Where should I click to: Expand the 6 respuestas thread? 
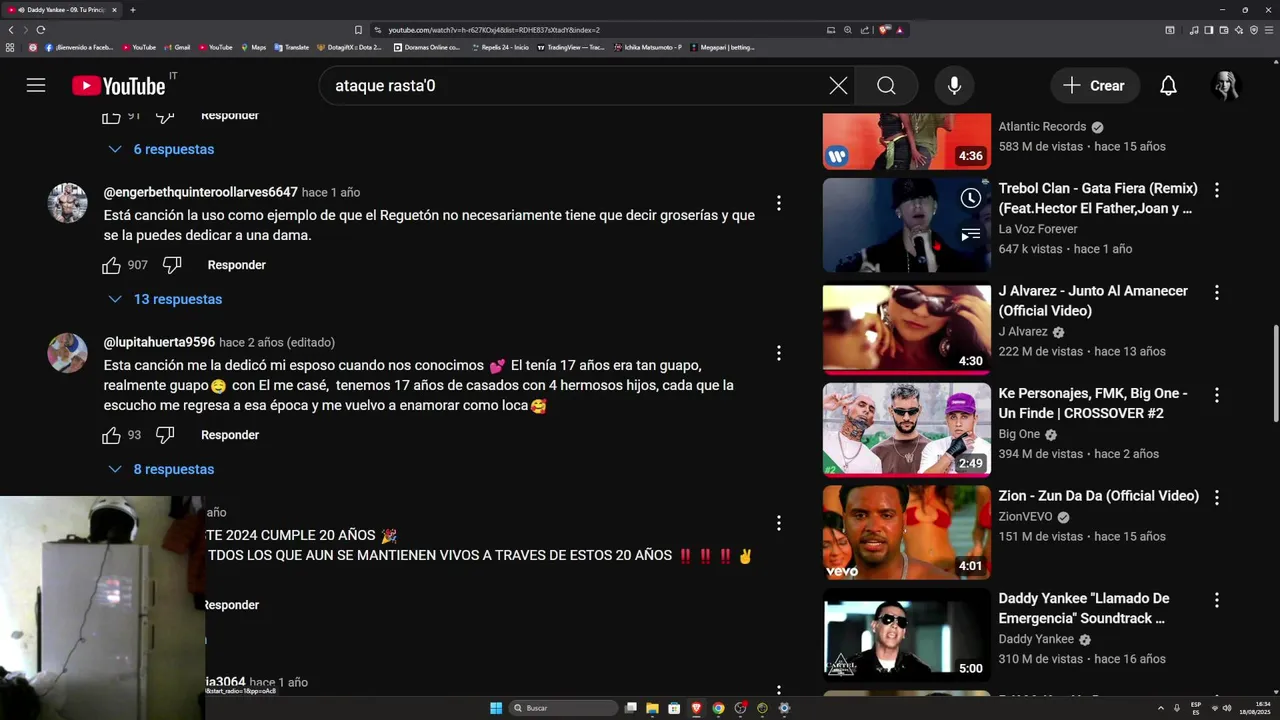(x=162, y=149)
